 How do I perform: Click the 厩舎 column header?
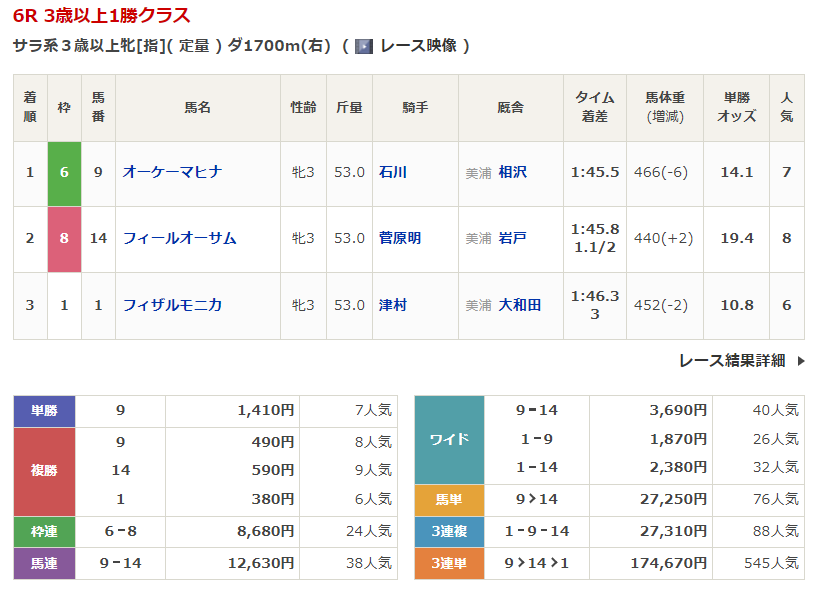[511, 108]
